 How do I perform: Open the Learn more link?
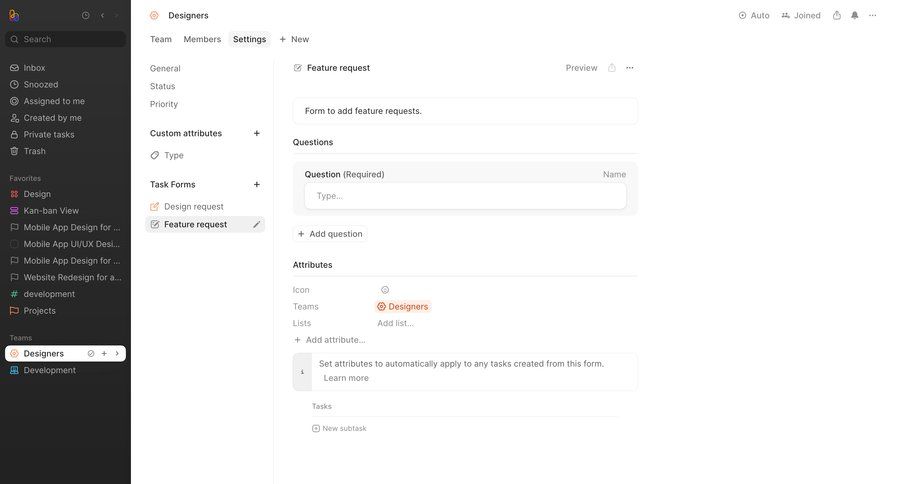[x=346, y=378]
